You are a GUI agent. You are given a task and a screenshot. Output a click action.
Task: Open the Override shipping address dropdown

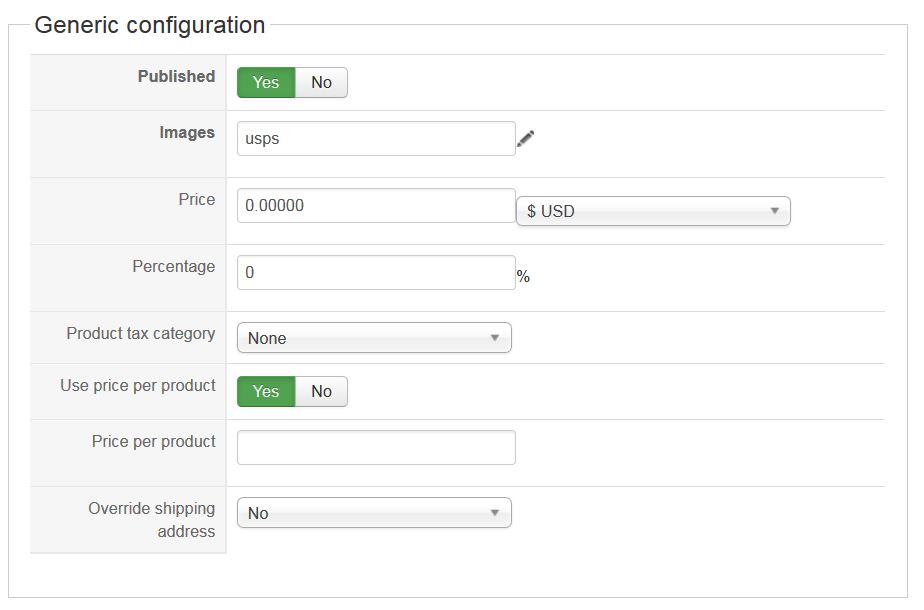374,513
